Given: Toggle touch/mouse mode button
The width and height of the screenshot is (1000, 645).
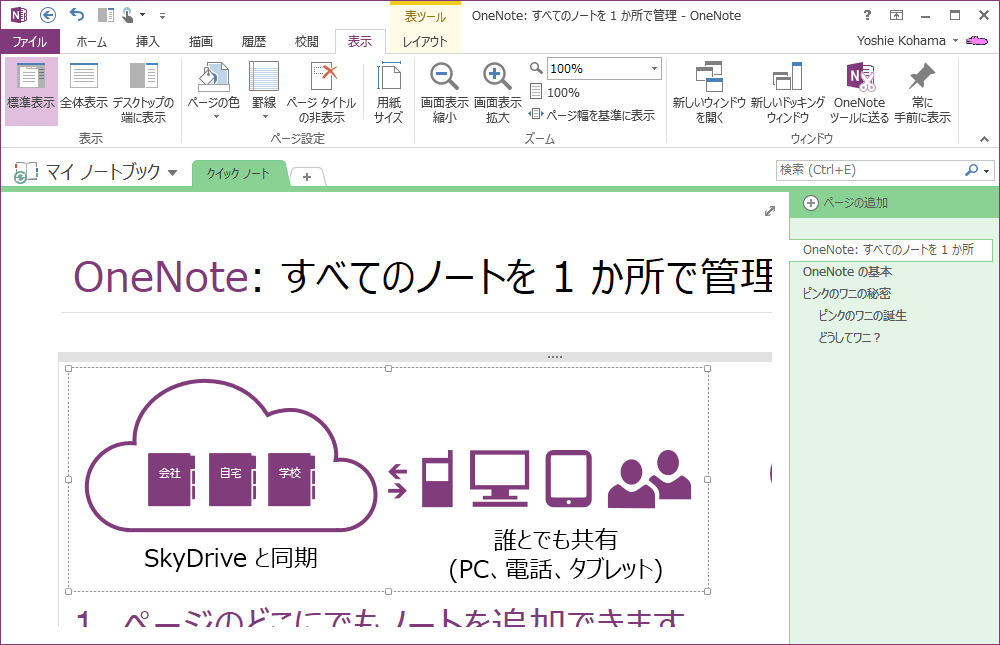Looking at the screenshot, I should (128, 15).
